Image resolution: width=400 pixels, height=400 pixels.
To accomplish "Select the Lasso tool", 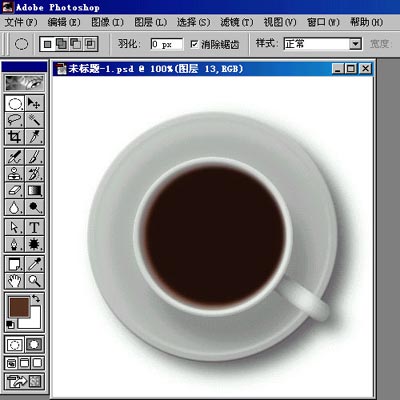I will pos(15,120).
